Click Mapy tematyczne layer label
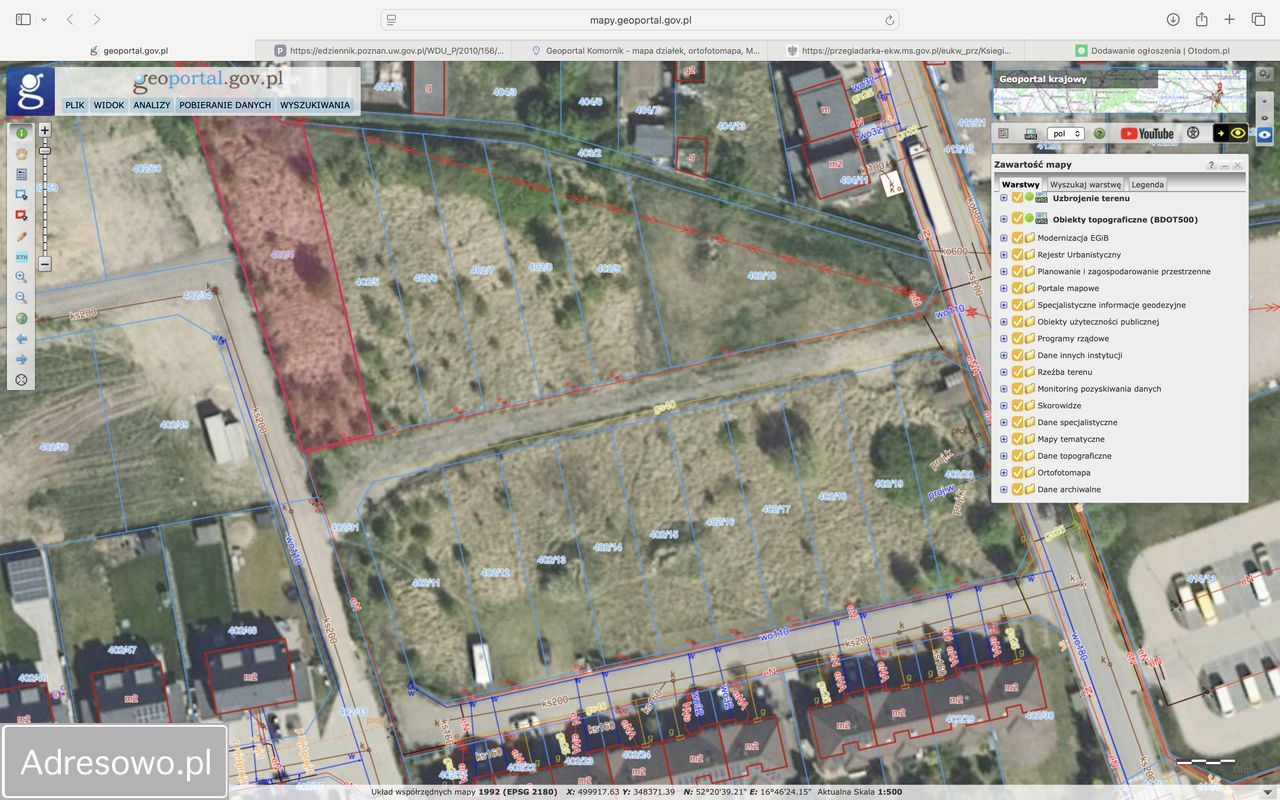 (x=1071, y=439)
